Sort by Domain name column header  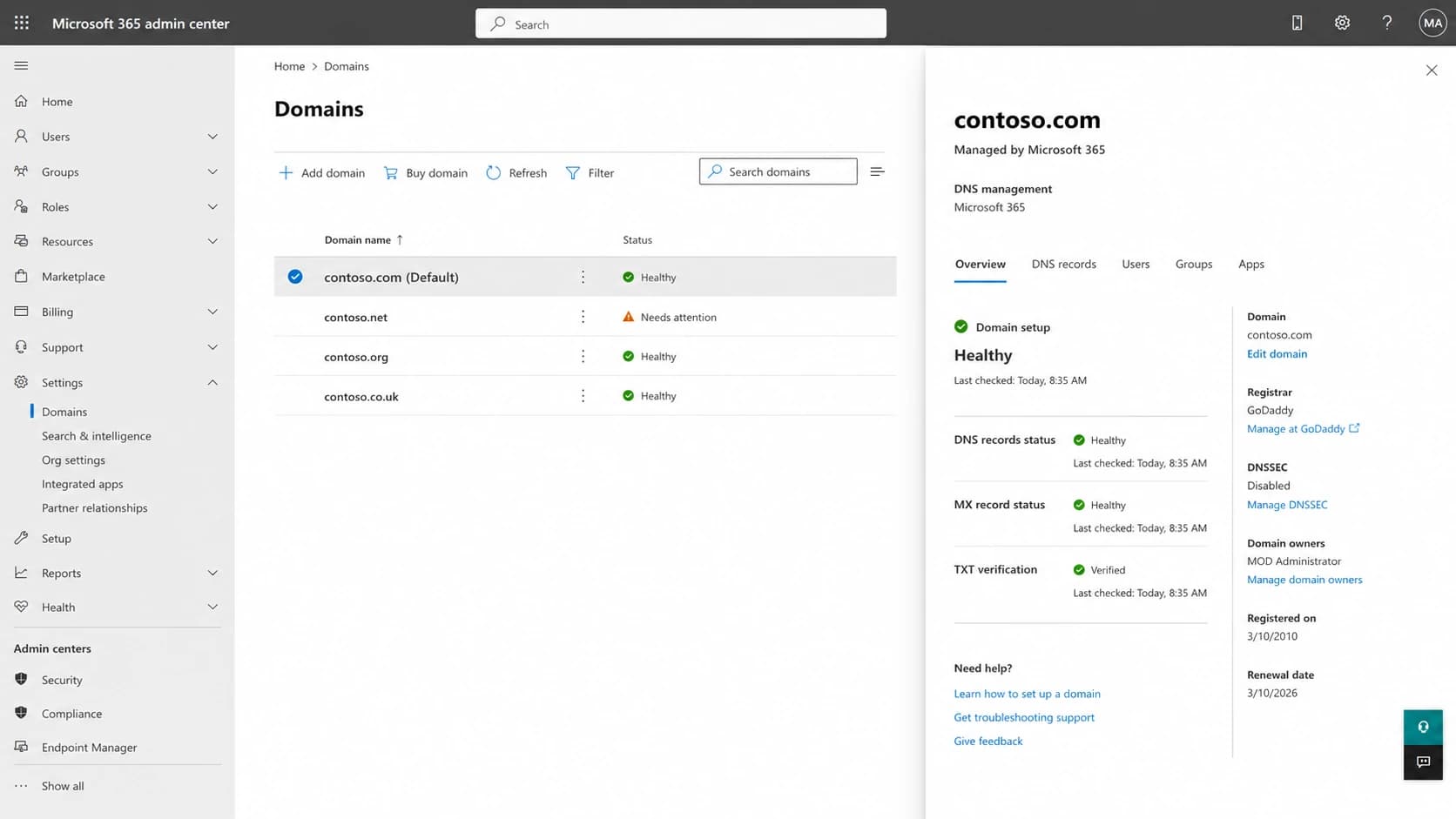click(363, 239)
